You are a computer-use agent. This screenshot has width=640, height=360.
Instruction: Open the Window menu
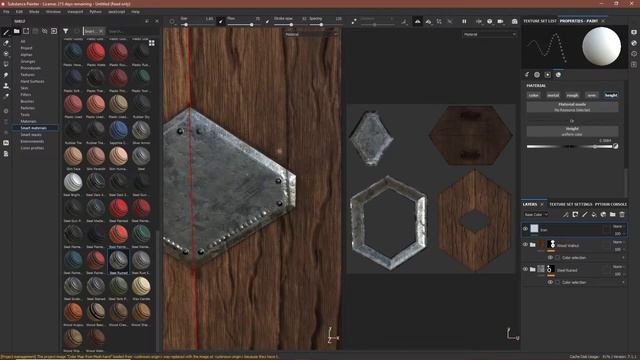53,12
